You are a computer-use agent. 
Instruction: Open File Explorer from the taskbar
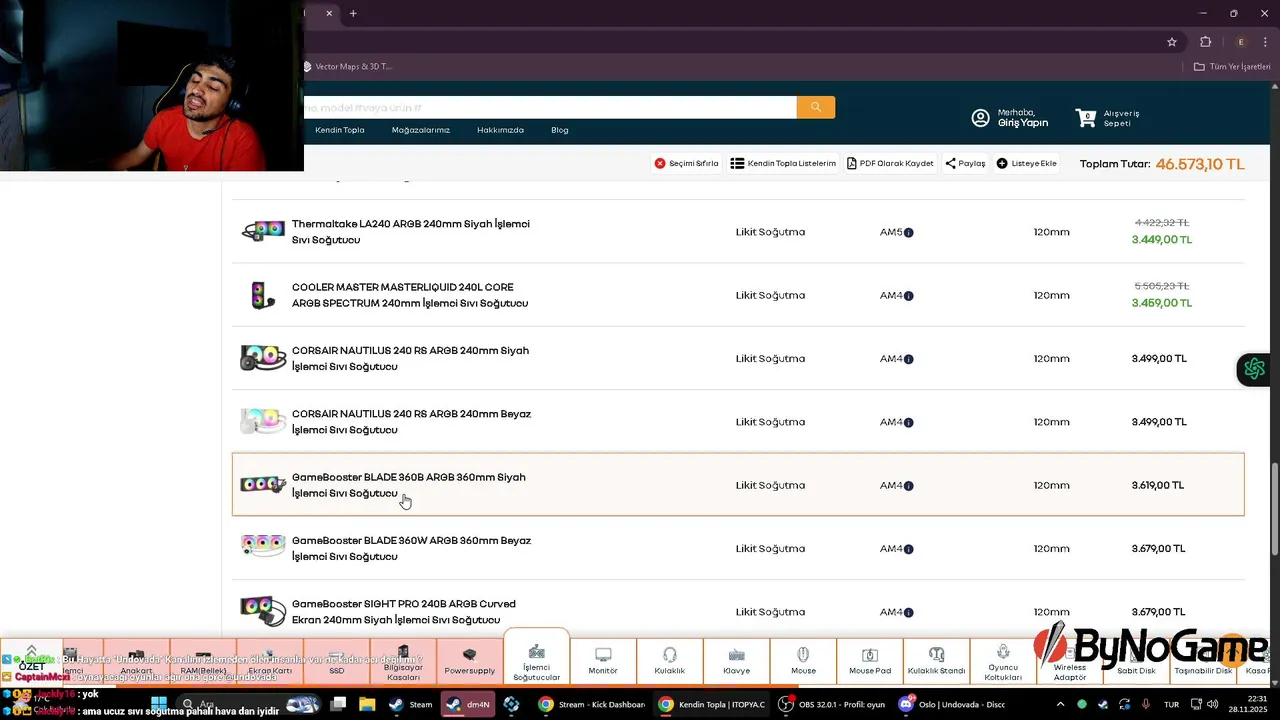click(367, 704)
